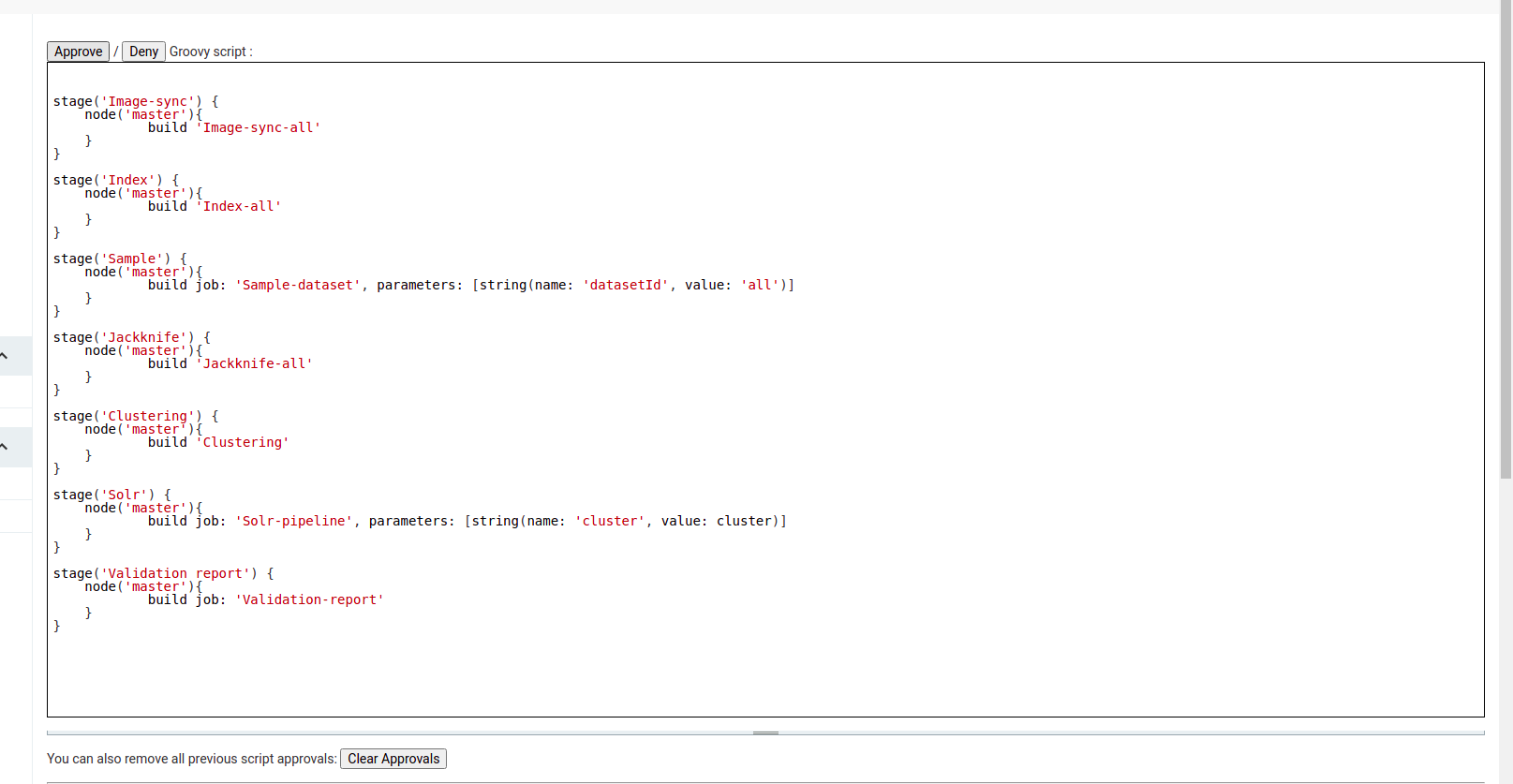Click the build 'Clustering' line
1513x784 pixels.
[218, 442]
